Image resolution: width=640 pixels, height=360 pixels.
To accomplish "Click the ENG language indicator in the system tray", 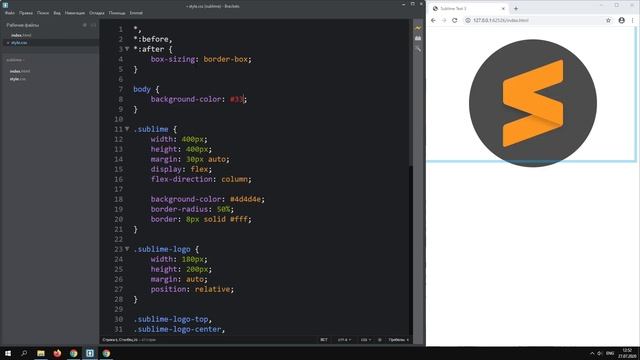I will [610, 353].
